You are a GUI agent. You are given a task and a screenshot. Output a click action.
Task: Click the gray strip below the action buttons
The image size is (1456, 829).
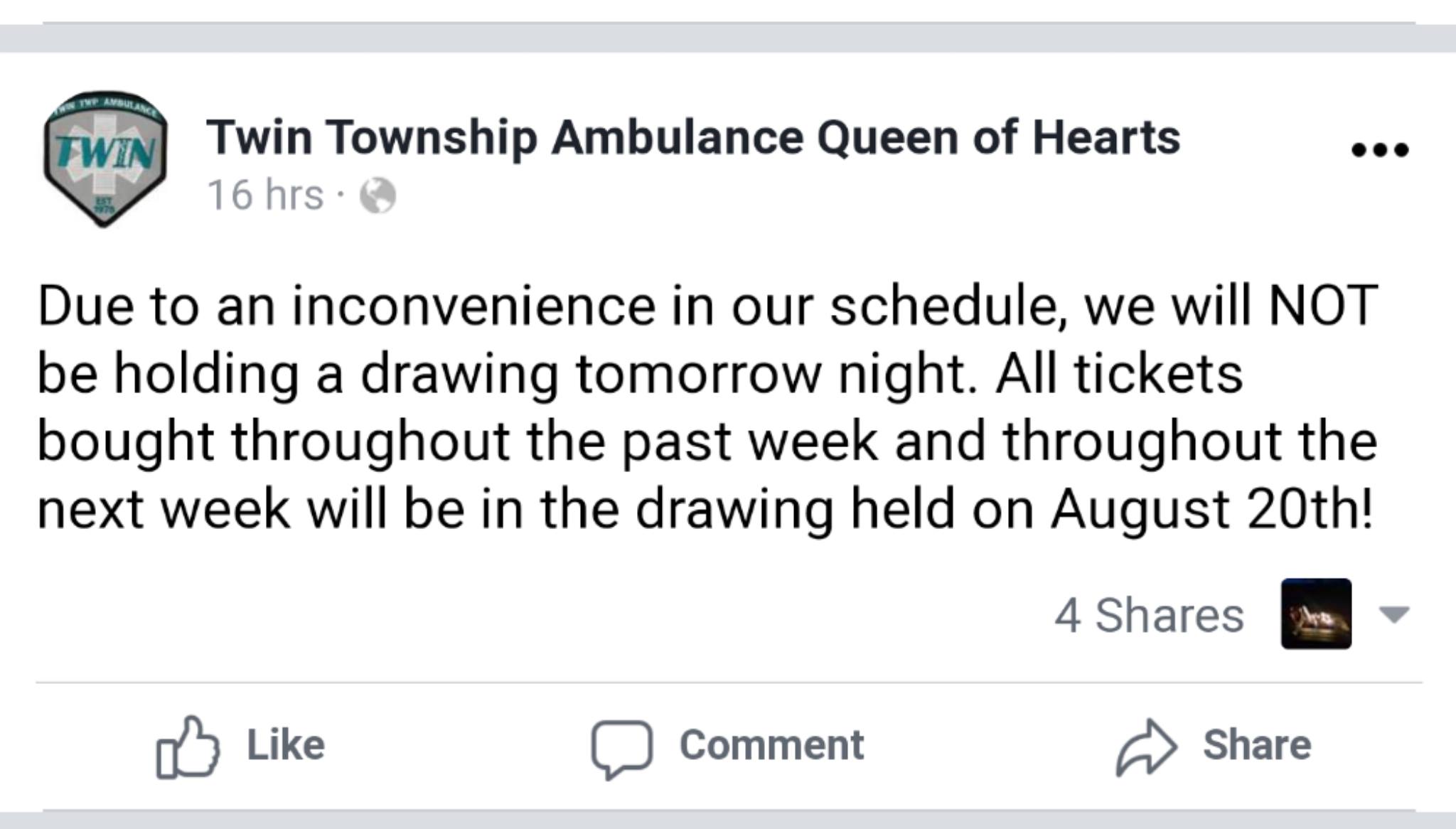click(x=728, y=820)
